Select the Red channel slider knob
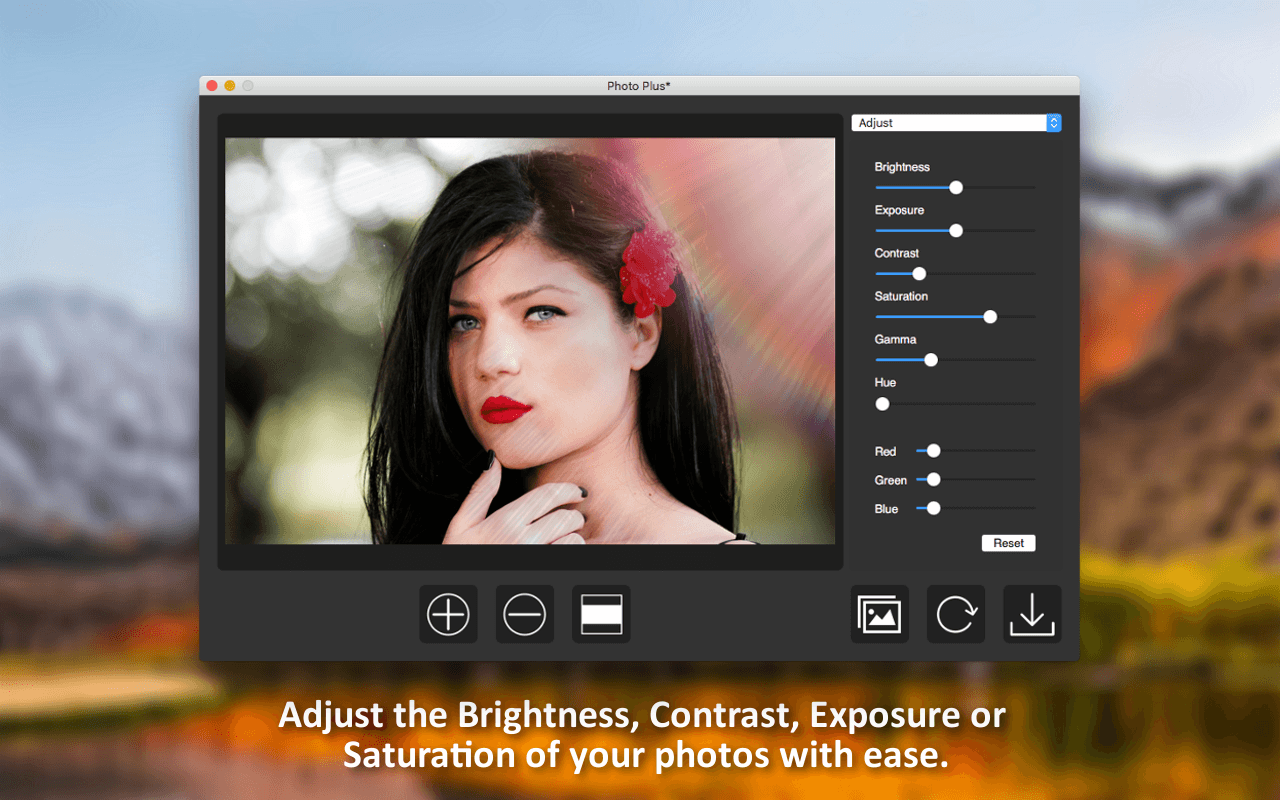 click(932, 450)
